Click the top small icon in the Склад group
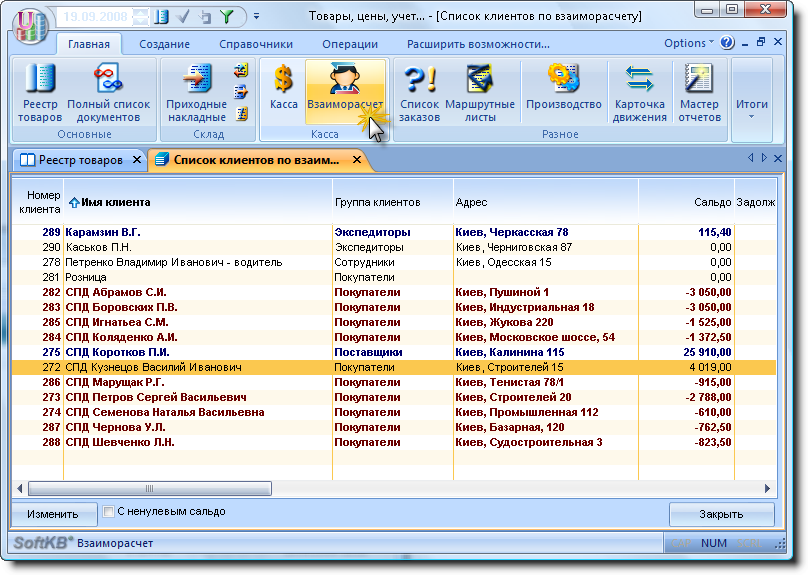This screenshot has height=575, width=808. (241, 70)
